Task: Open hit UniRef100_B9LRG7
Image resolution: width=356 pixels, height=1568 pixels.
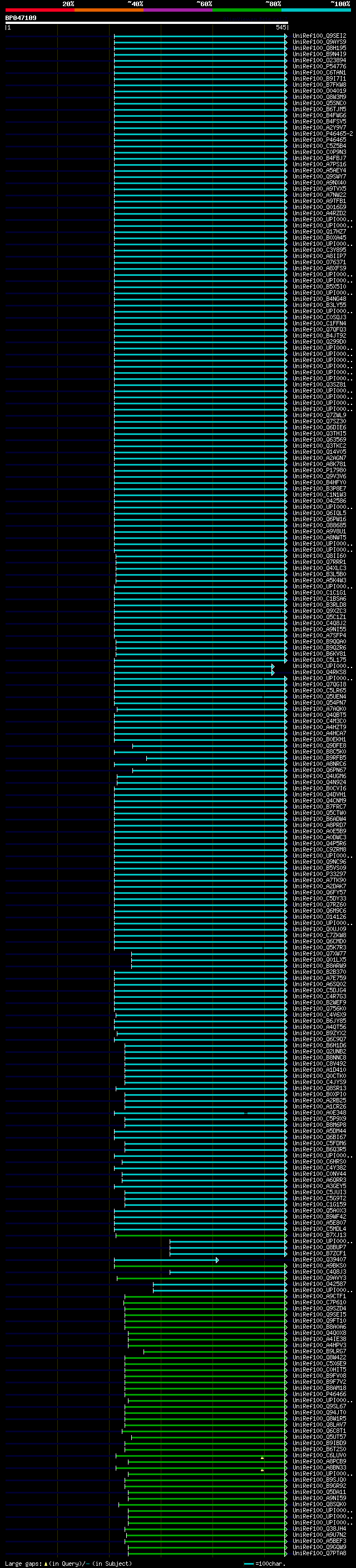Action: [x=319, y=1351]
